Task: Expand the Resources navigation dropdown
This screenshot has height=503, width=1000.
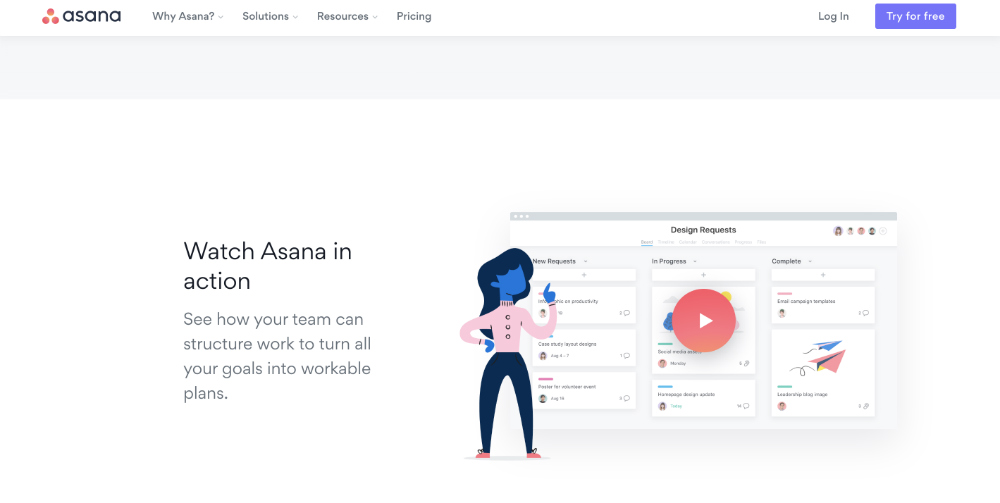Action: pos(347,17)
